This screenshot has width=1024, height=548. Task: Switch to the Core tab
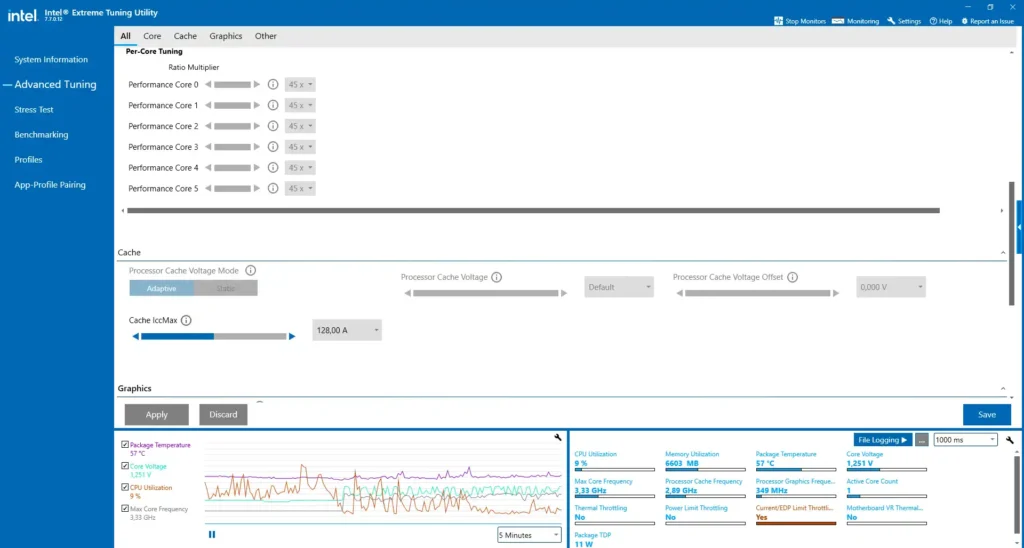(152, 36)
